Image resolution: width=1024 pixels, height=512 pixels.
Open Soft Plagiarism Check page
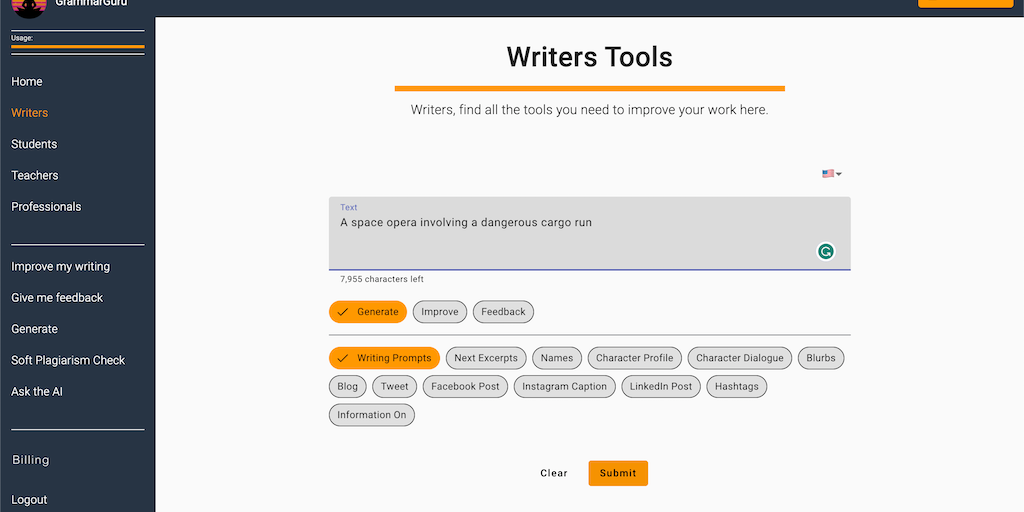click(68, 360)
